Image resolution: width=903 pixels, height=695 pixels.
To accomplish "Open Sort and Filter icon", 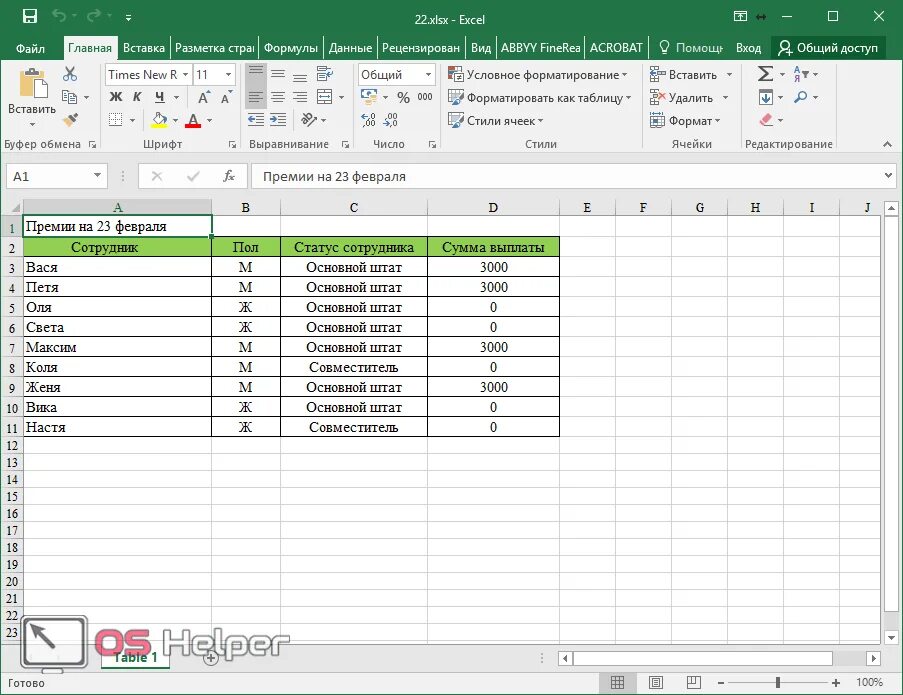I will [x=801, y=74].
